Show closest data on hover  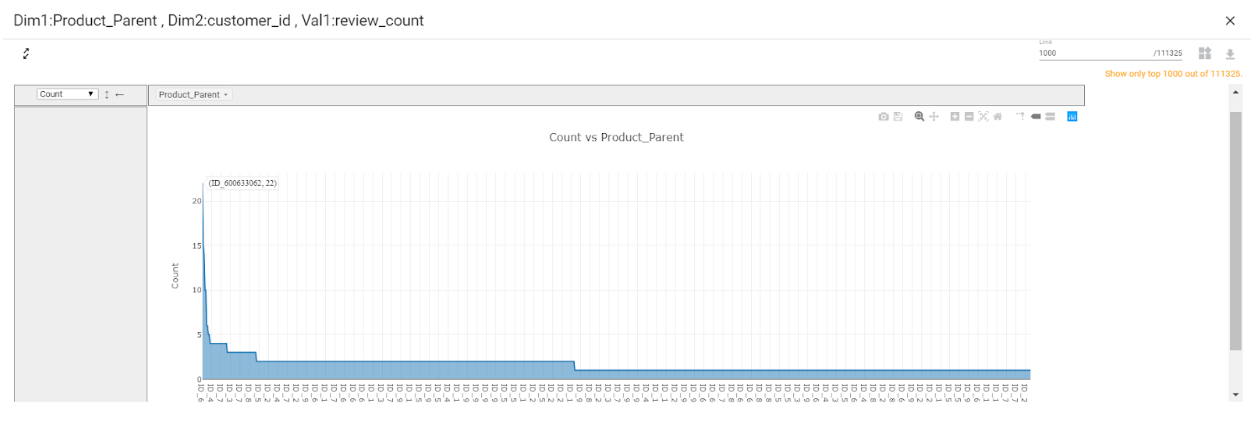[1036, 117]
